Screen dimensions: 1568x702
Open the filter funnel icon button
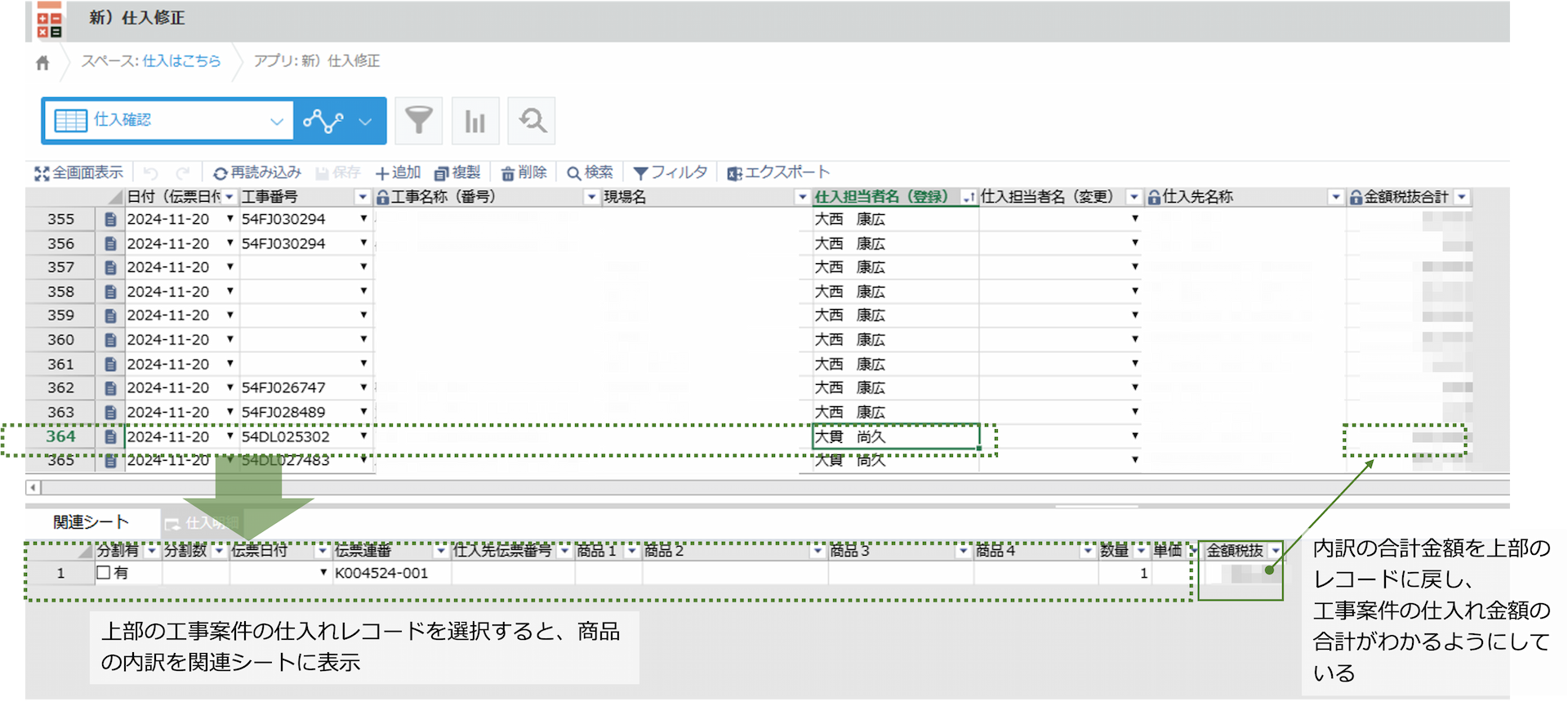[418, 121]
